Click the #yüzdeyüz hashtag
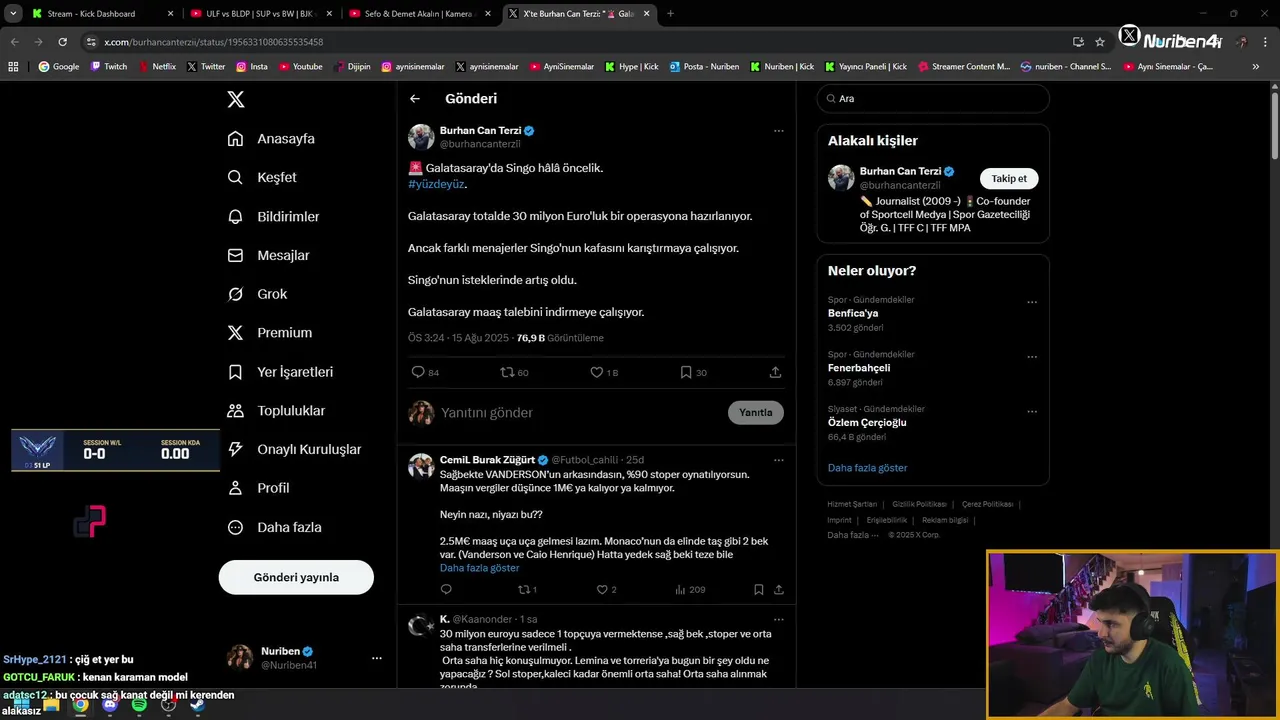 (x=436, y=184)
